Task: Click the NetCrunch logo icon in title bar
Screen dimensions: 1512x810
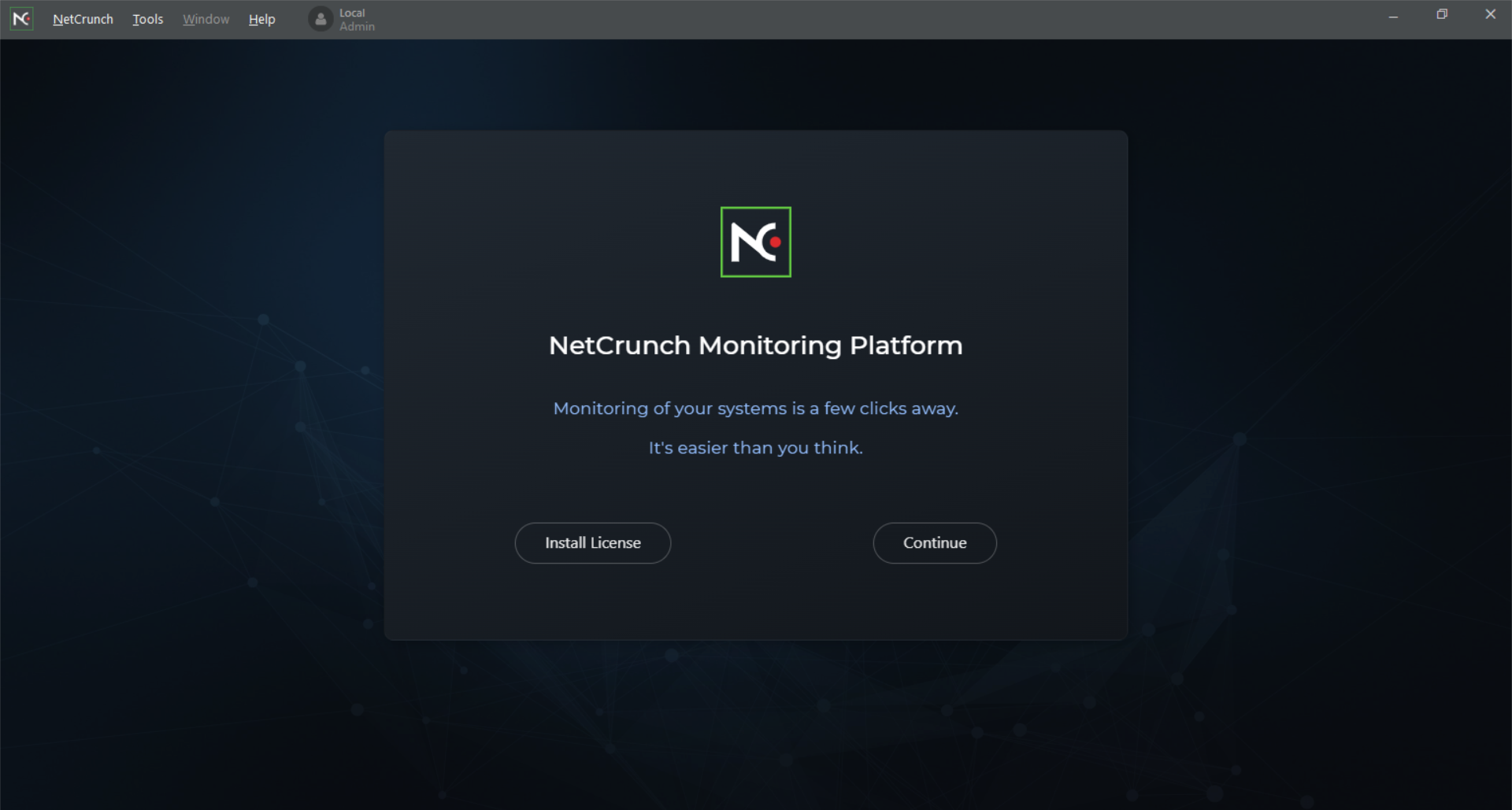Action: tap(21, 19)
